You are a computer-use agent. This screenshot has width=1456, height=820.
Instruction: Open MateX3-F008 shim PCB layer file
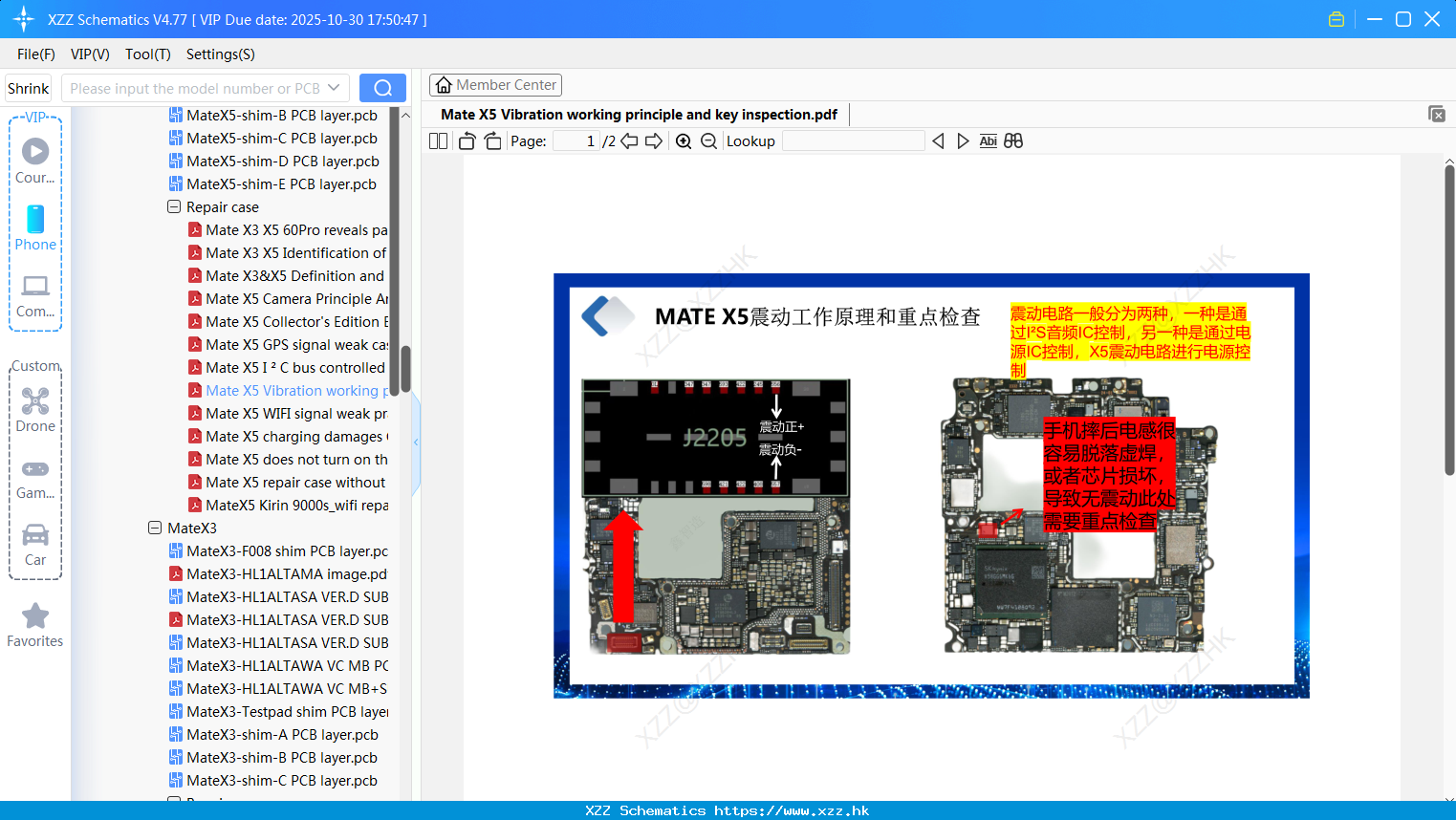(x=278, y=550)
